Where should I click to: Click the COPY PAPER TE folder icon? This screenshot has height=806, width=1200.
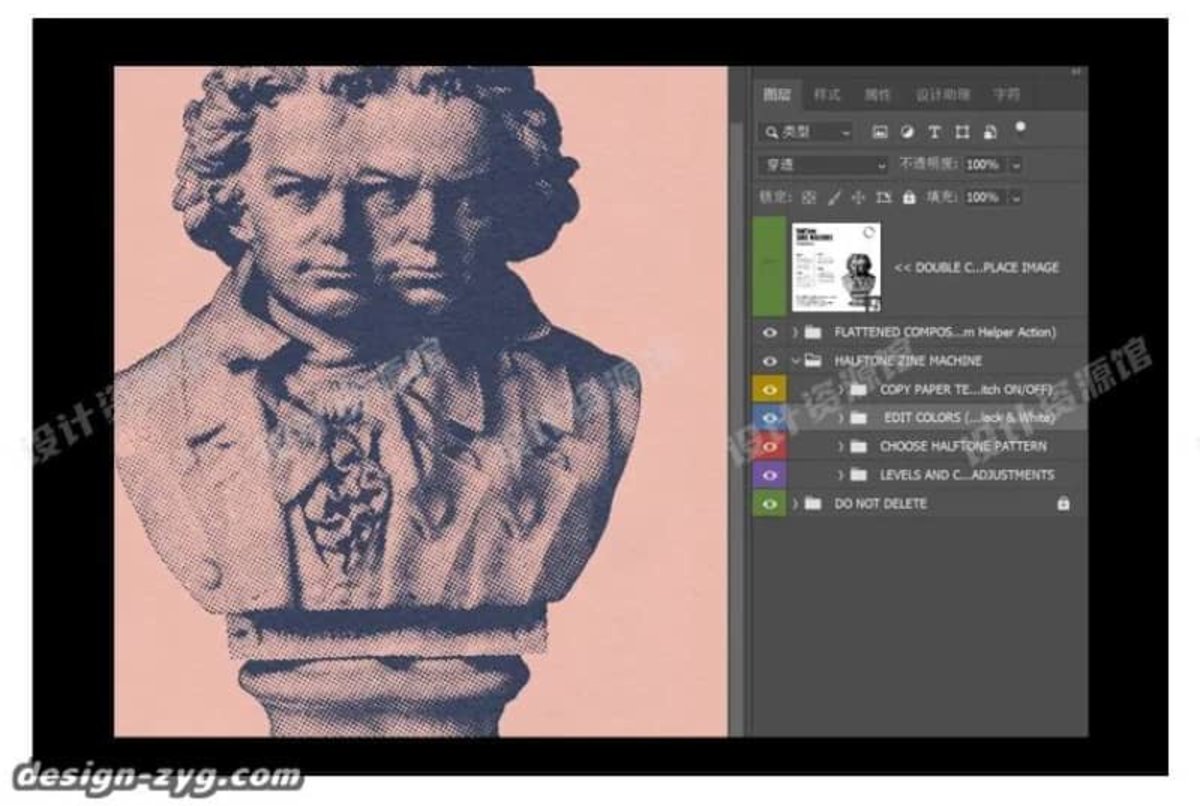click(x=858, y=389)
